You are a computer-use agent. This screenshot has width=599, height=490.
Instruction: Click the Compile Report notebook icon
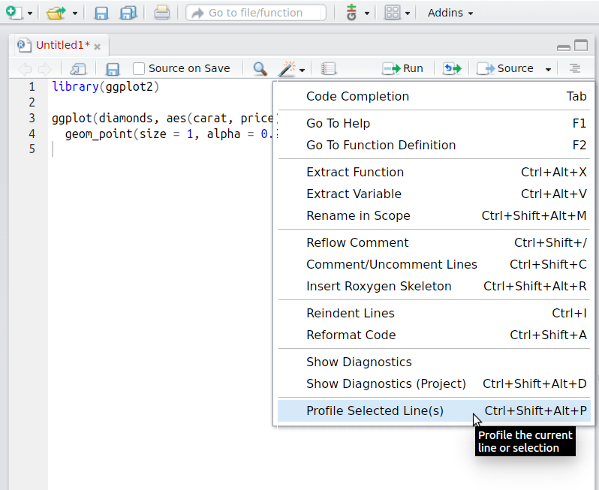(328, 69)
